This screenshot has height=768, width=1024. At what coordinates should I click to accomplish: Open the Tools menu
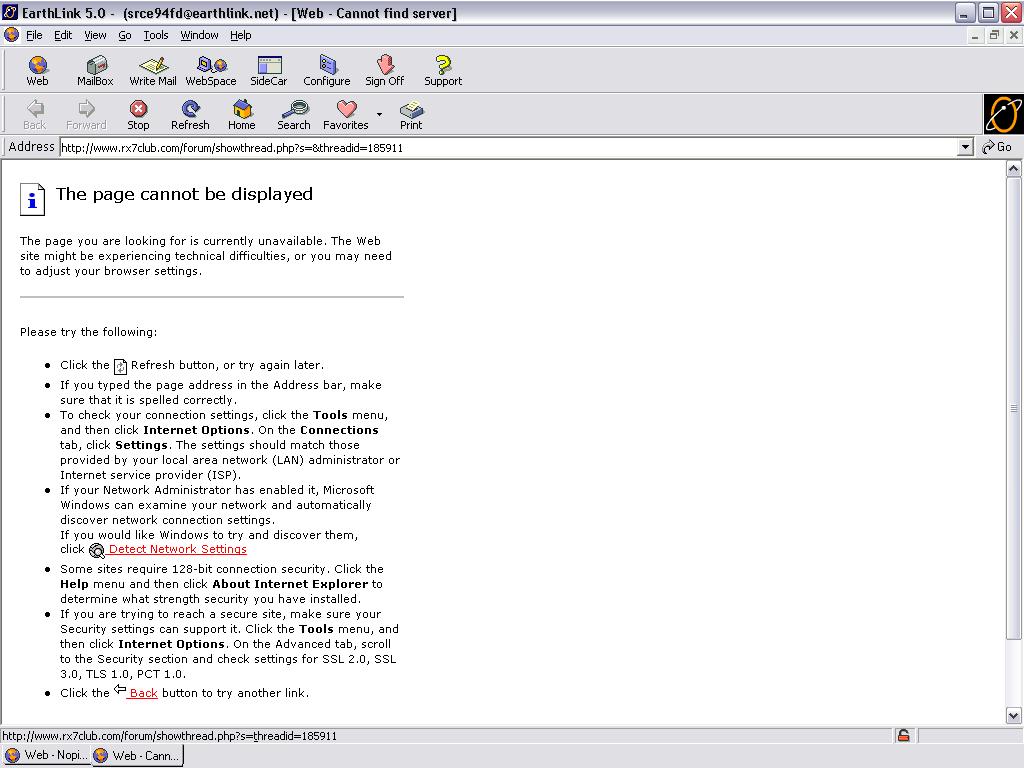156,35
